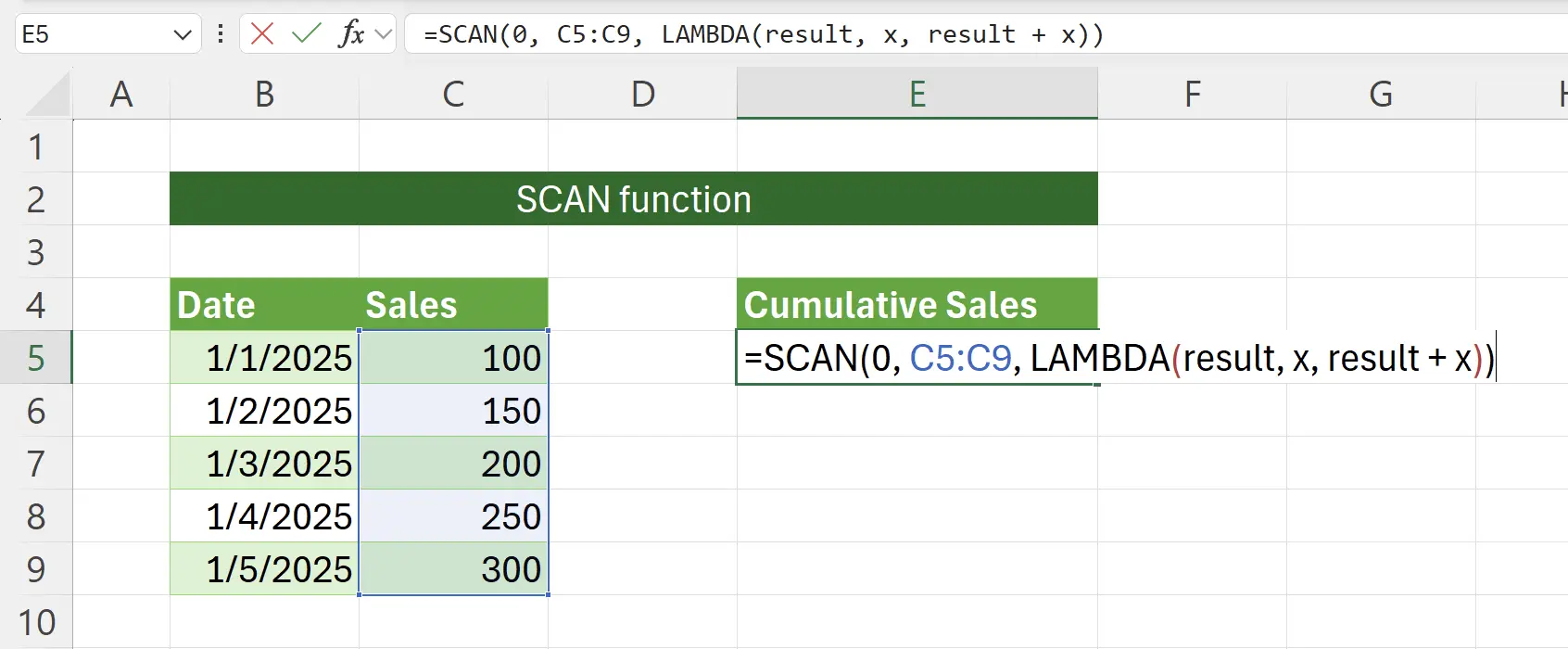Screen dimensions: 1568x649
Task: Click the cell containing 1/2/2025
Action: point(264,411)
